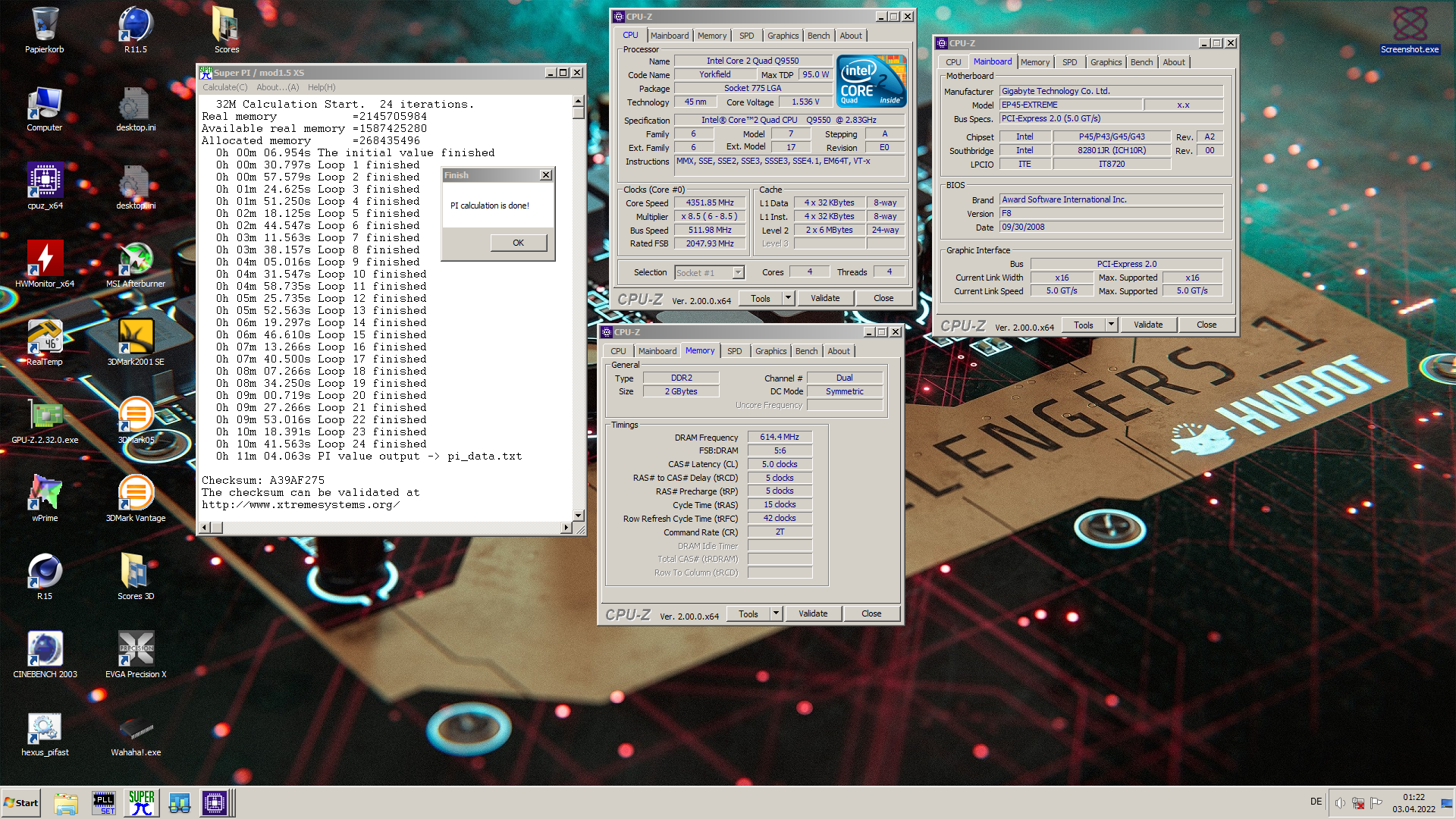Launch R15 Cinebench shortcut
1456x819 pixels.
(x=45, y=577)
